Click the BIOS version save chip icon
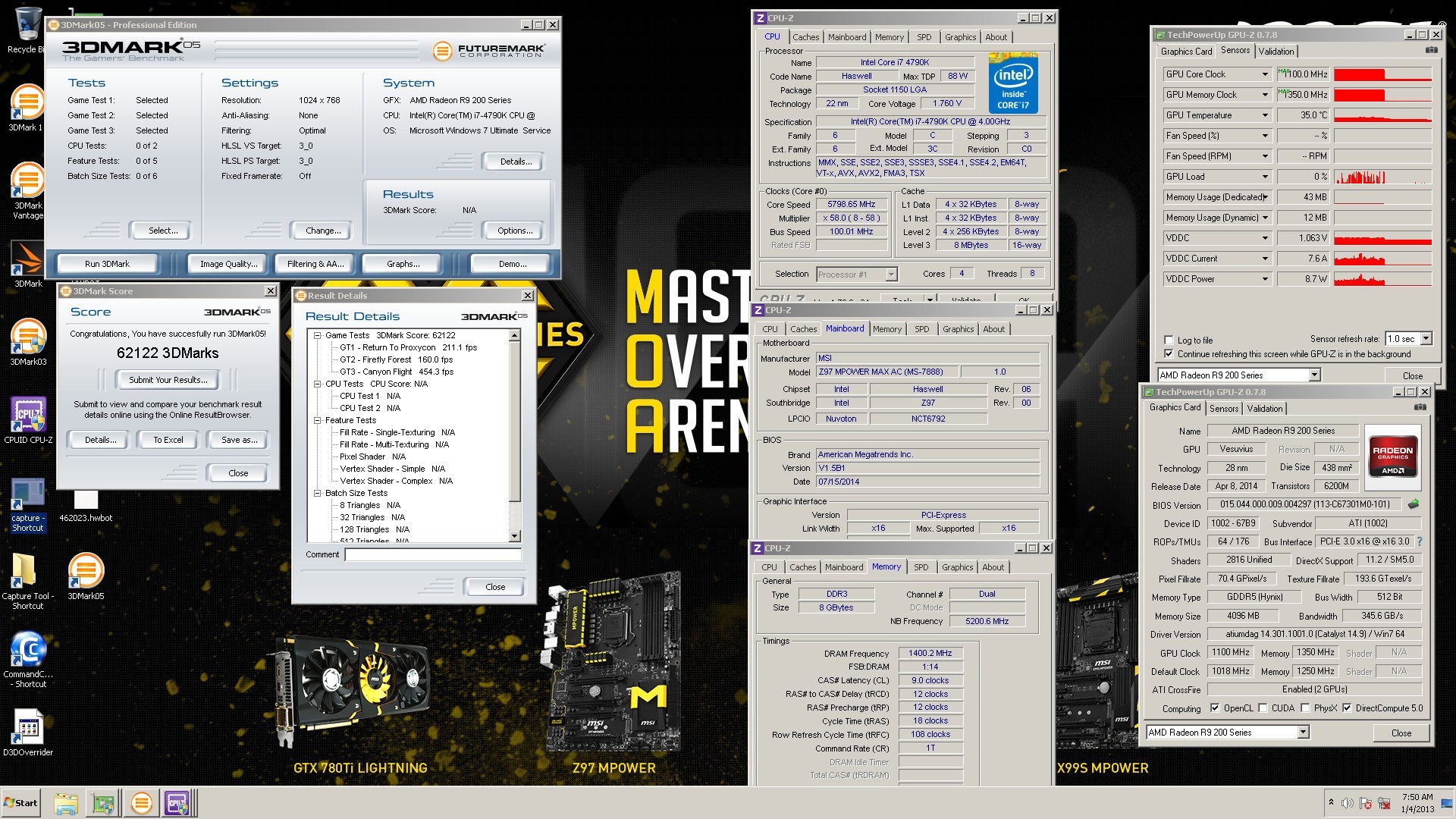Viewport: 1456px width, 819px height. coord(1414,504)
